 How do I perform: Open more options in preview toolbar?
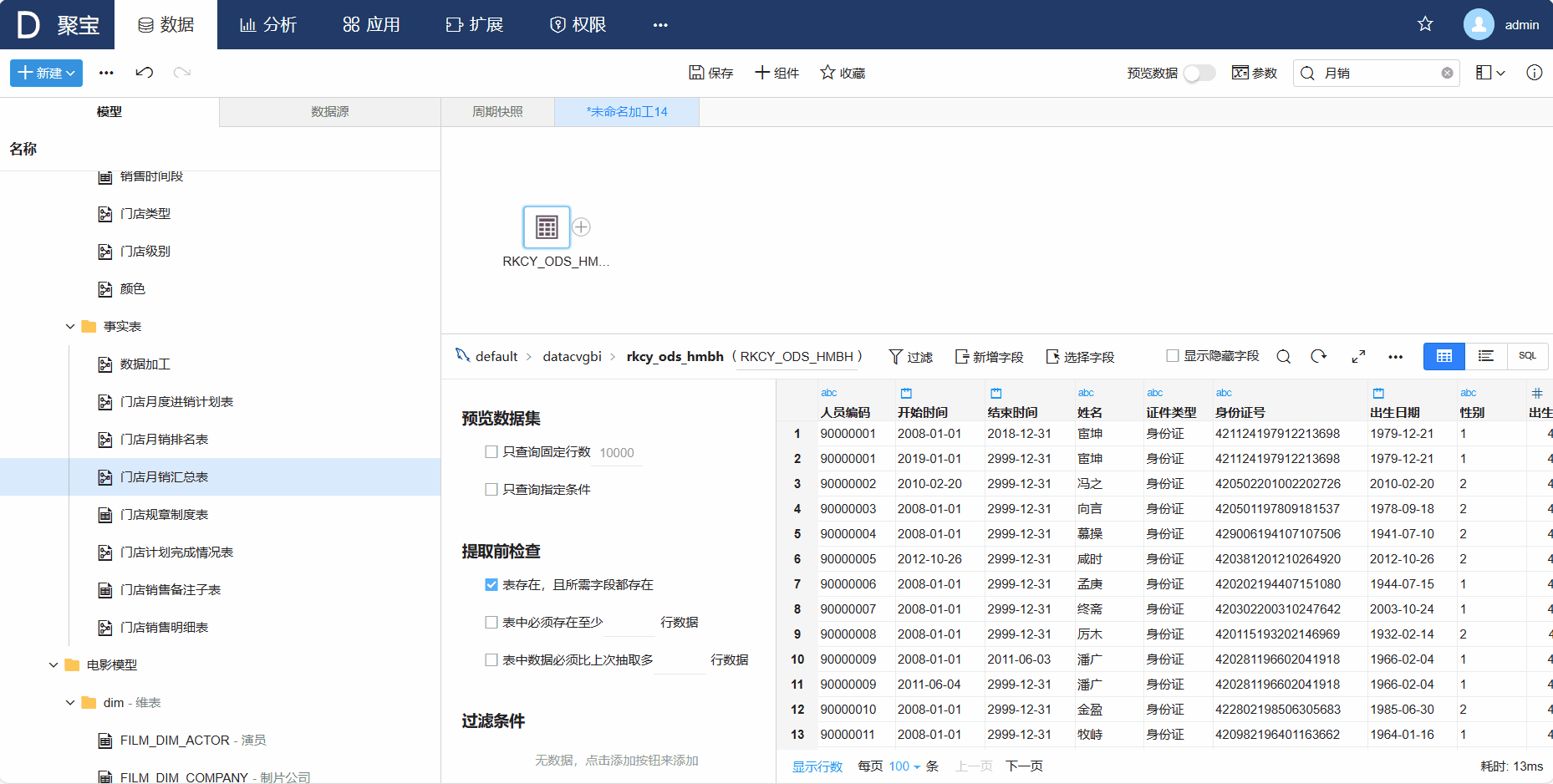pyautogui.click(x=1396, y=357)
